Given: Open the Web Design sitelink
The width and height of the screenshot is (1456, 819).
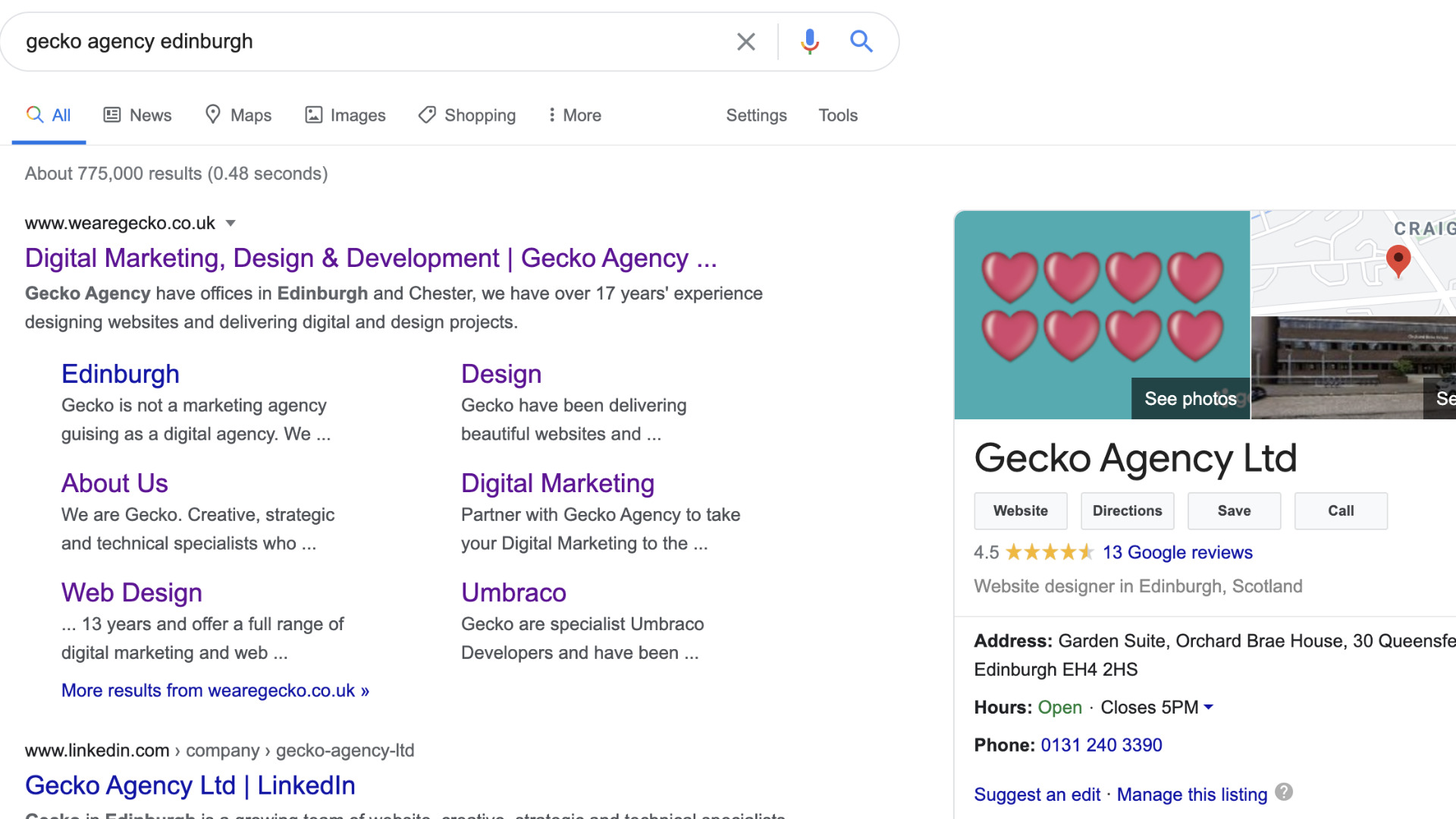Looking at the screenshot, I should [132, 592].
